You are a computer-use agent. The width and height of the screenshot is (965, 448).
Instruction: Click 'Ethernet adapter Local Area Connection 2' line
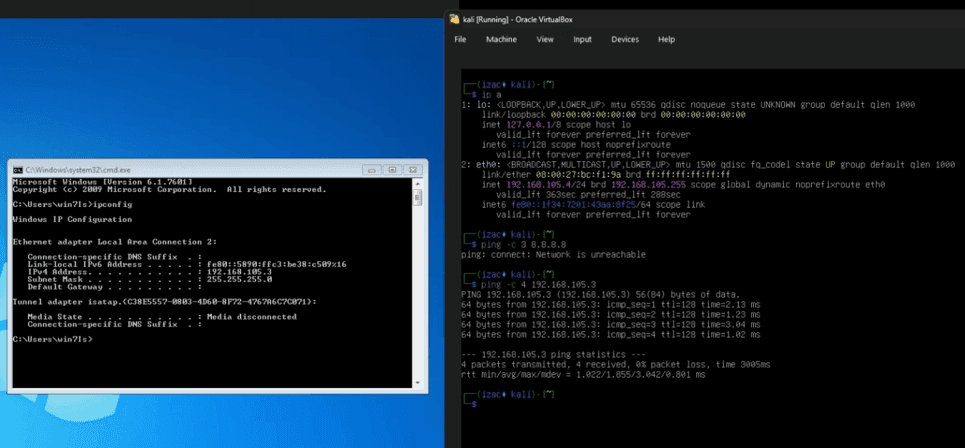[x=114, y=242]
